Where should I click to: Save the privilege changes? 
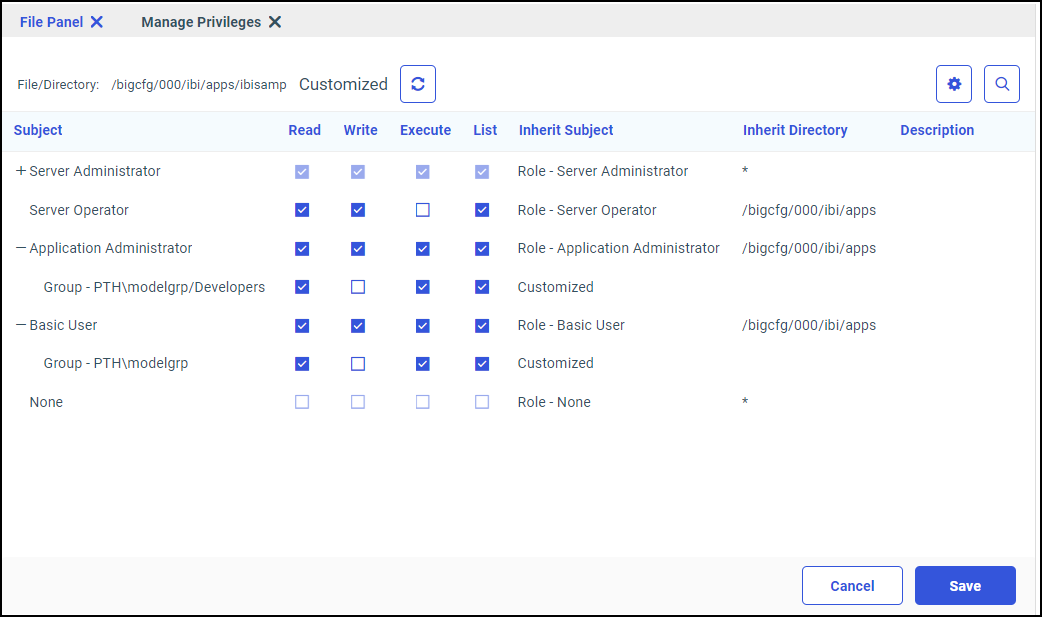(964, 585)
